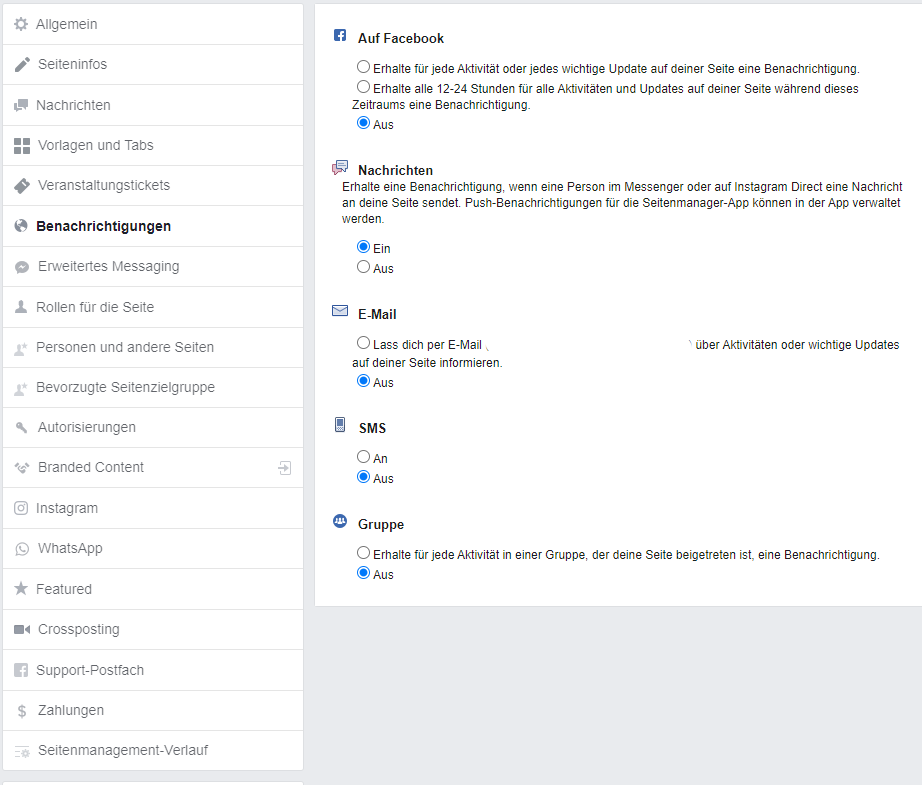Open Crossposting settings
922x785 pixels.
[x=153, y=630]
